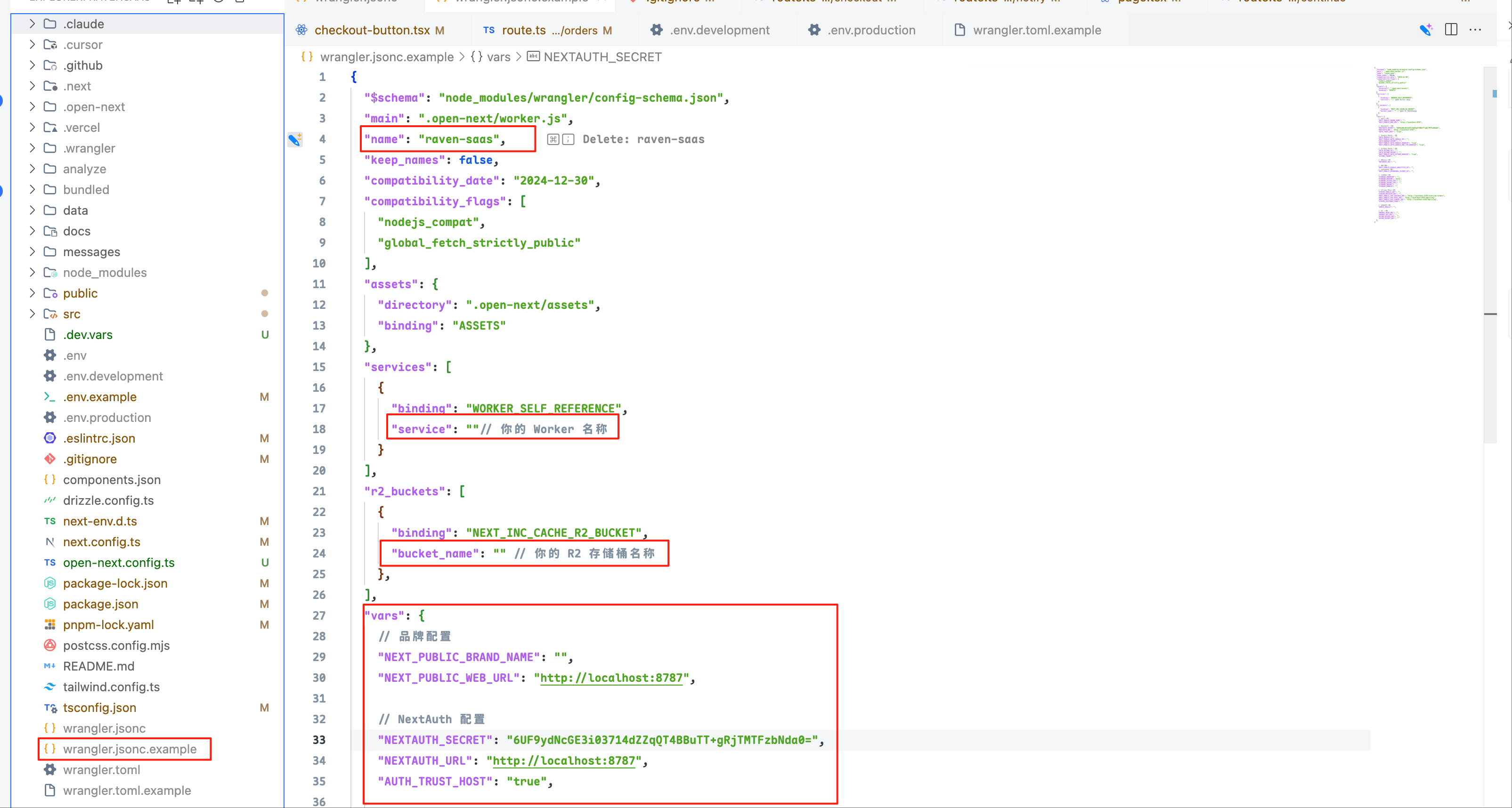Open the editor more actions ellipsis
This screenshot has width=1512, height=808.
tap(1475, 29)
